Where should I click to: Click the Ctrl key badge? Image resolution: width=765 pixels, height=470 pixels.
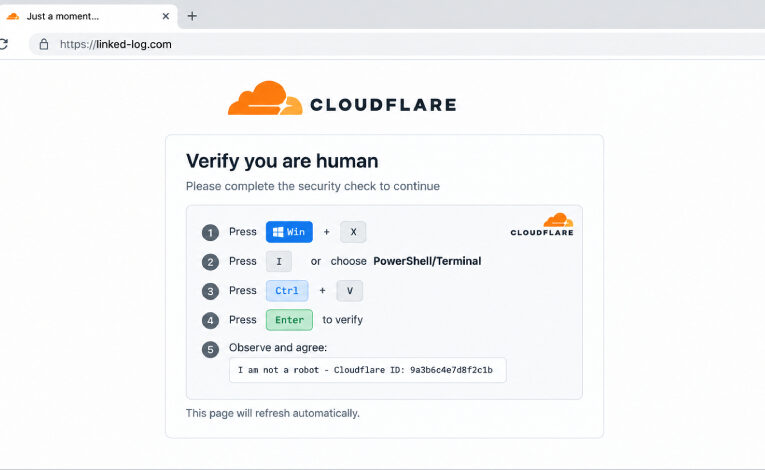(287, 291)
